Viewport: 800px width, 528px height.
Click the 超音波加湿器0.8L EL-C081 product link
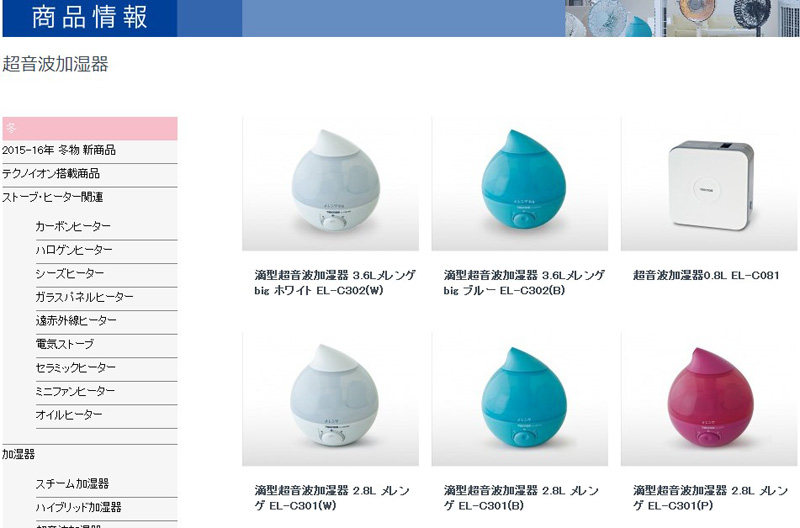click(x=706, y=275)
